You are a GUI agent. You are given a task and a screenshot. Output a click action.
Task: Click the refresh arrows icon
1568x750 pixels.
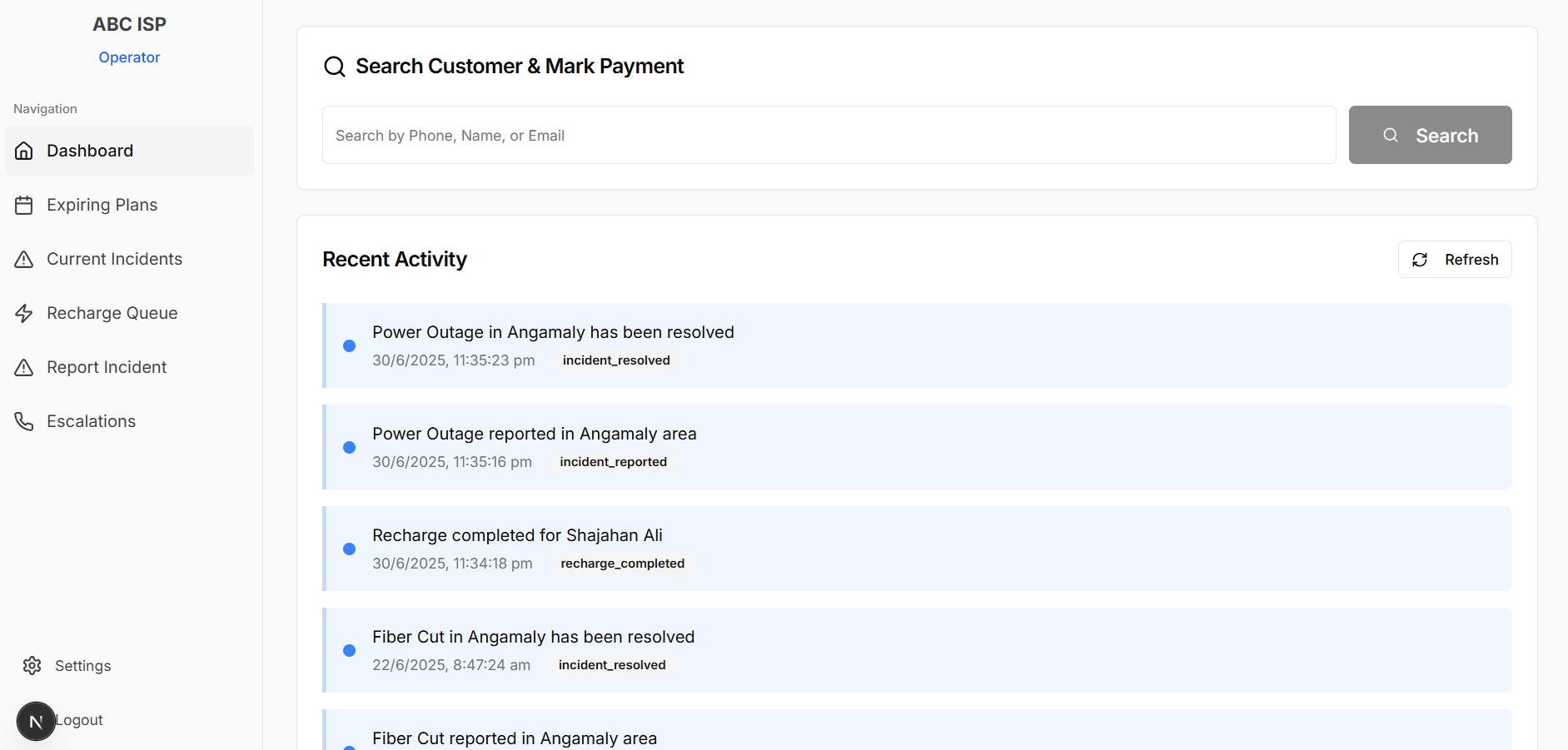point(1420,260)
